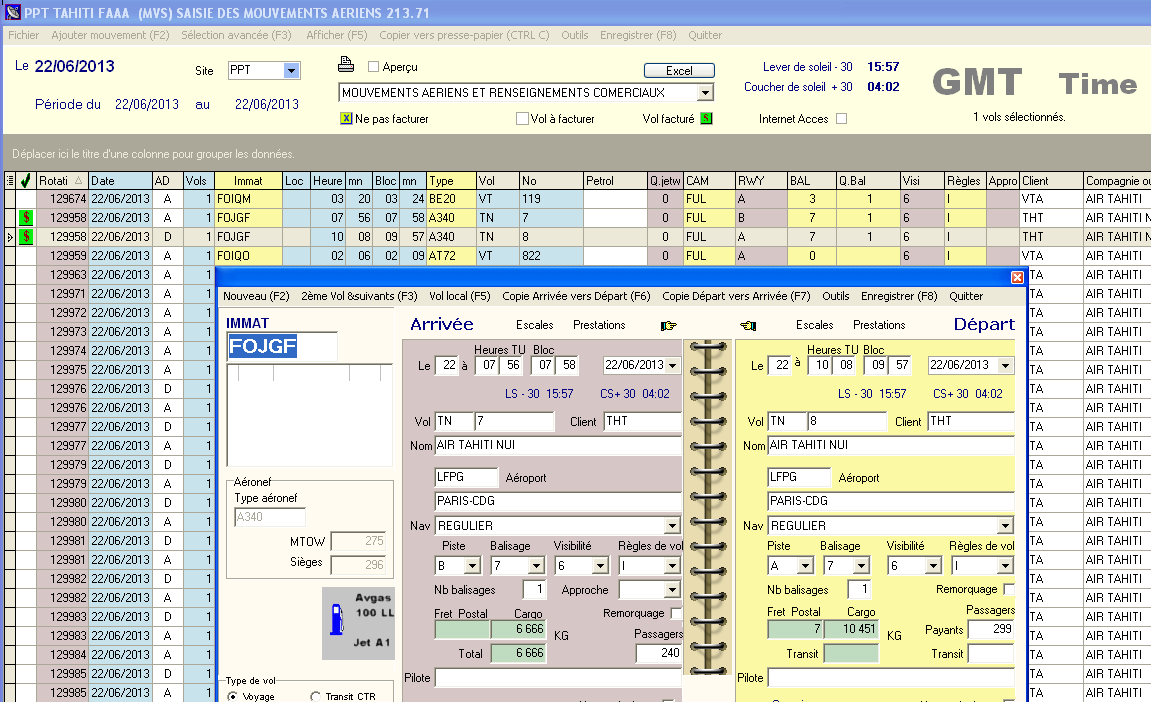Open the Vol local (F5) menu
1151x702 pixels.
[459, 296]
